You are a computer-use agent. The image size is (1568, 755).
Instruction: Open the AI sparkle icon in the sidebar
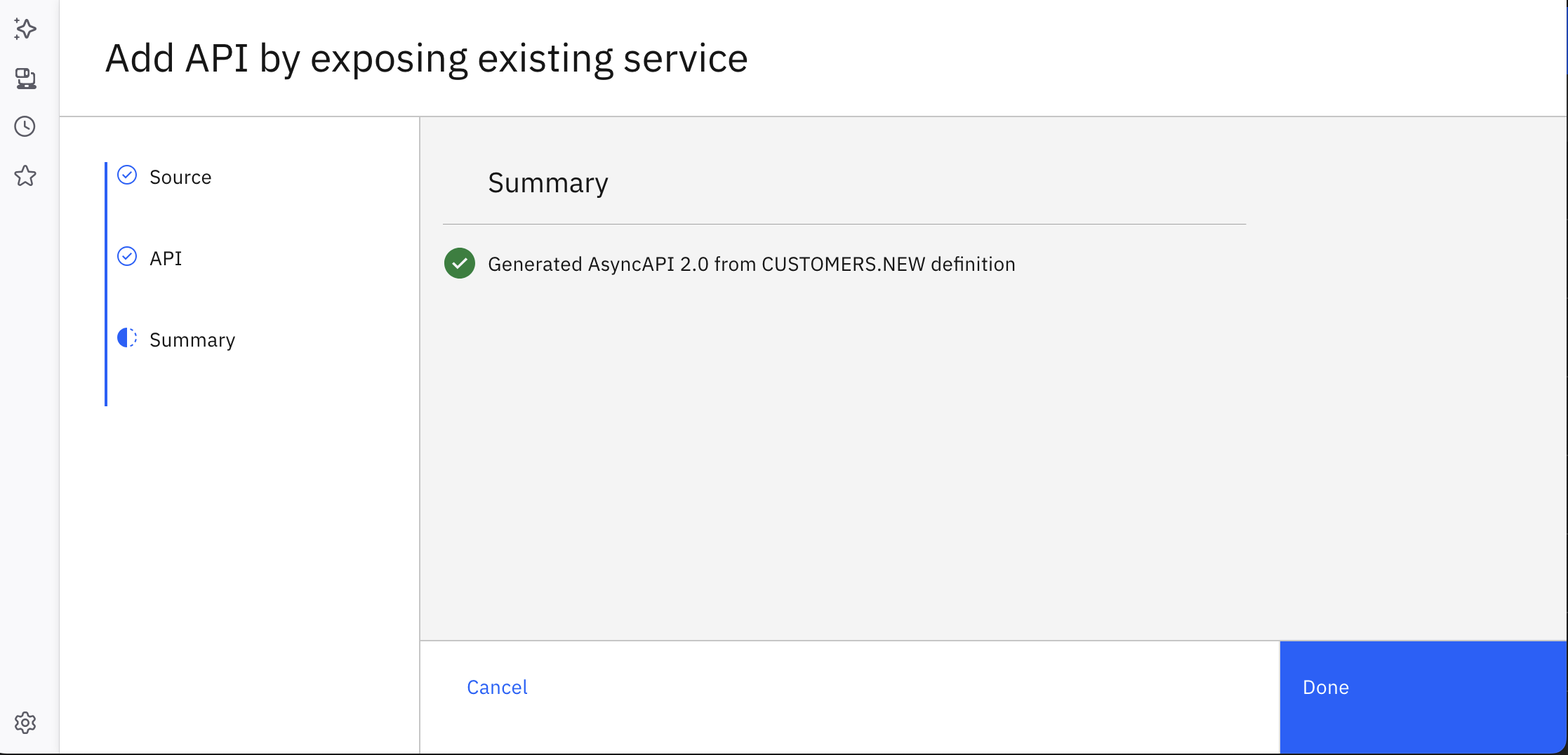pyautogui.click(x=25, y=29)
